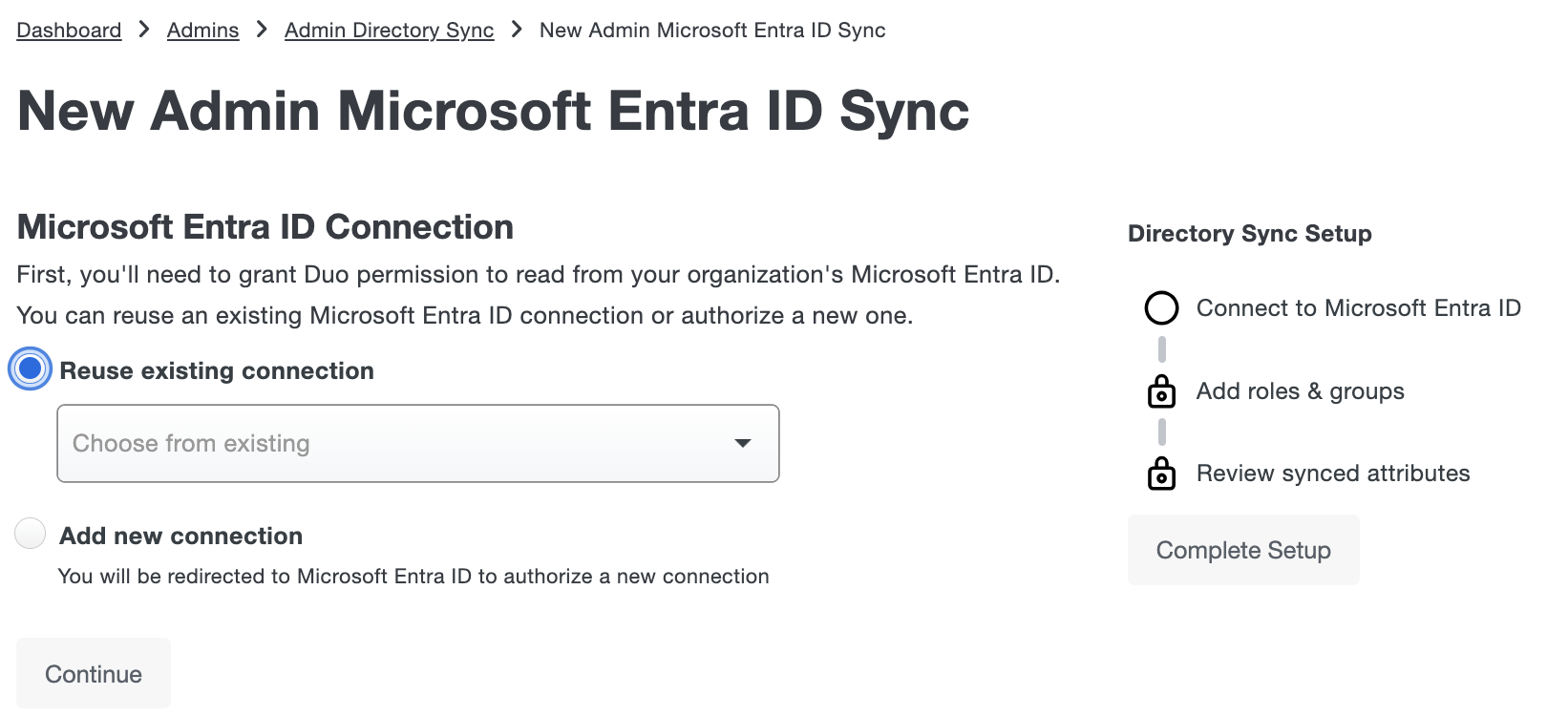Click the Review synced attributes step label
Viewport: 1568px width, 716px height.
1333,474
